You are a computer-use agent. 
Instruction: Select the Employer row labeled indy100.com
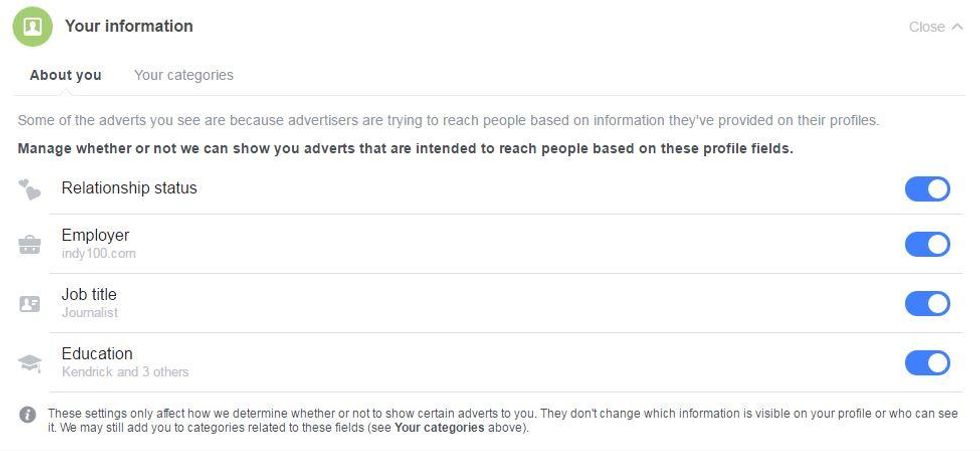pos(506,244)
